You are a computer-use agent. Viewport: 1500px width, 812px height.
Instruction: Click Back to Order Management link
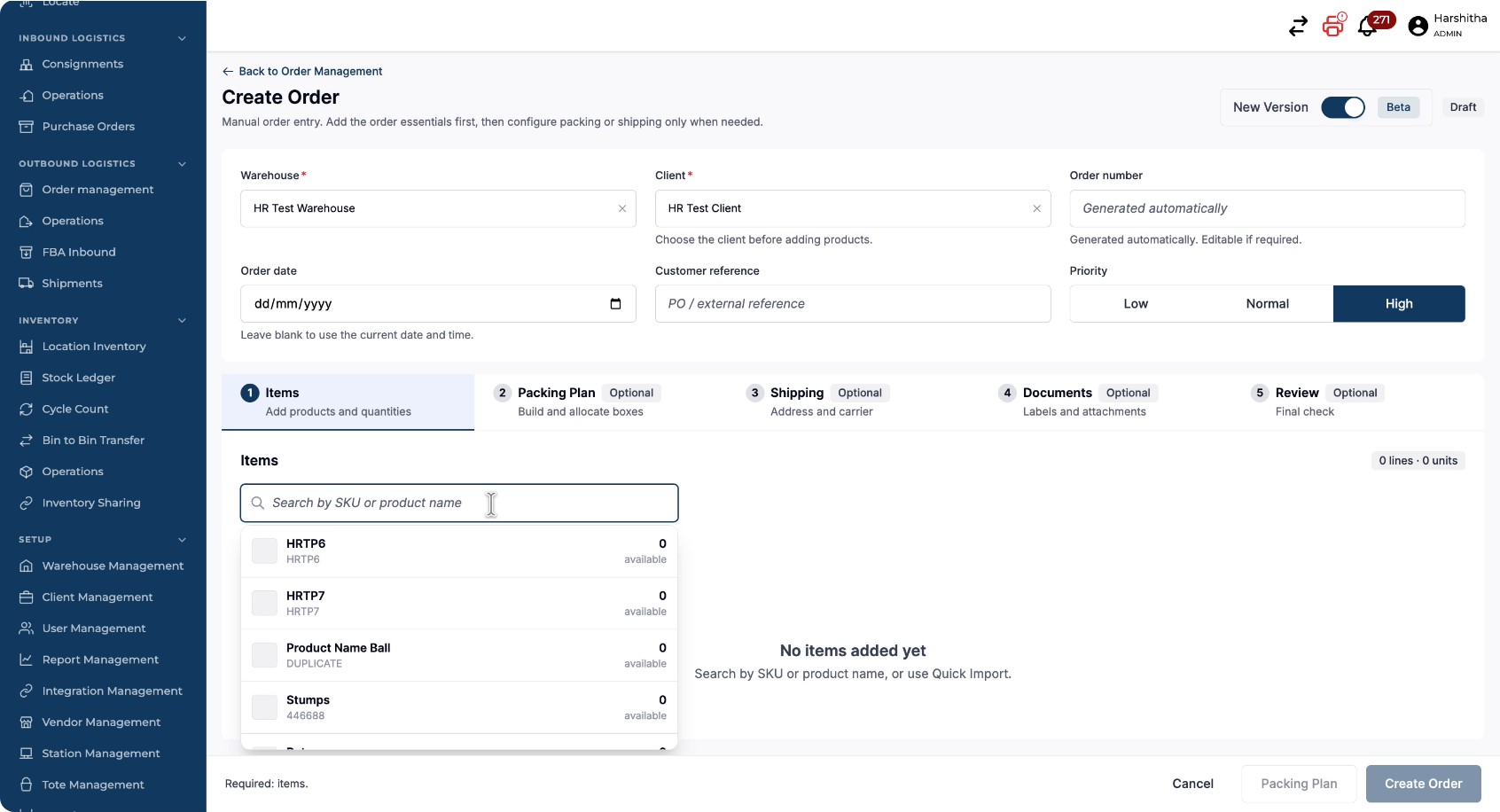302,72
